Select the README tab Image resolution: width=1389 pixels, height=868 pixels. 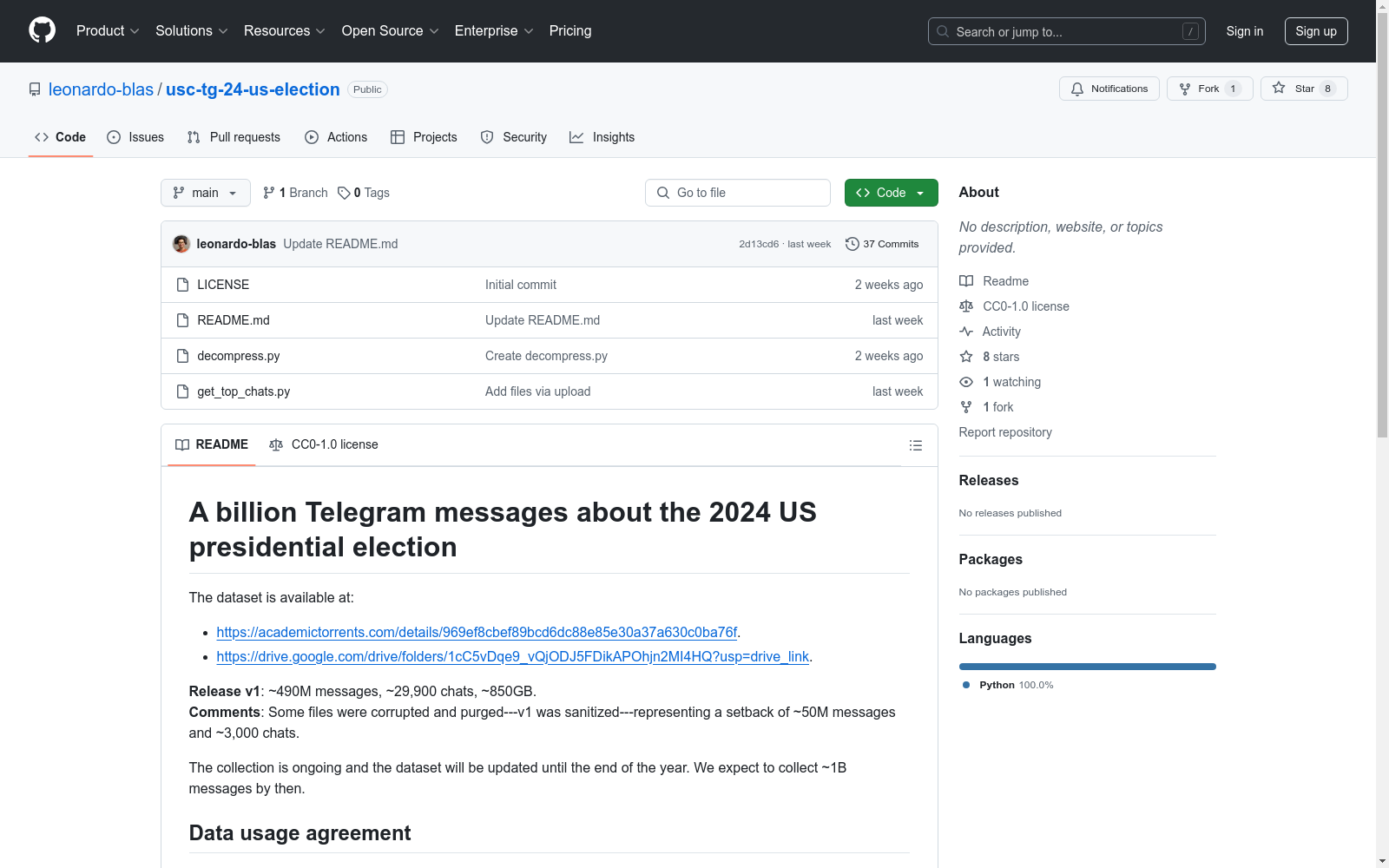pos(212,444)
